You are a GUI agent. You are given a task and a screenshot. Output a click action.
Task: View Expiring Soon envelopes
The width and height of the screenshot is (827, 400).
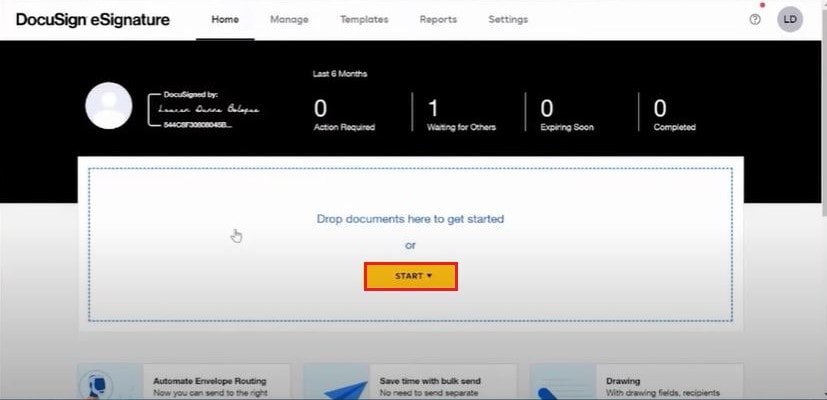[566, 115]
